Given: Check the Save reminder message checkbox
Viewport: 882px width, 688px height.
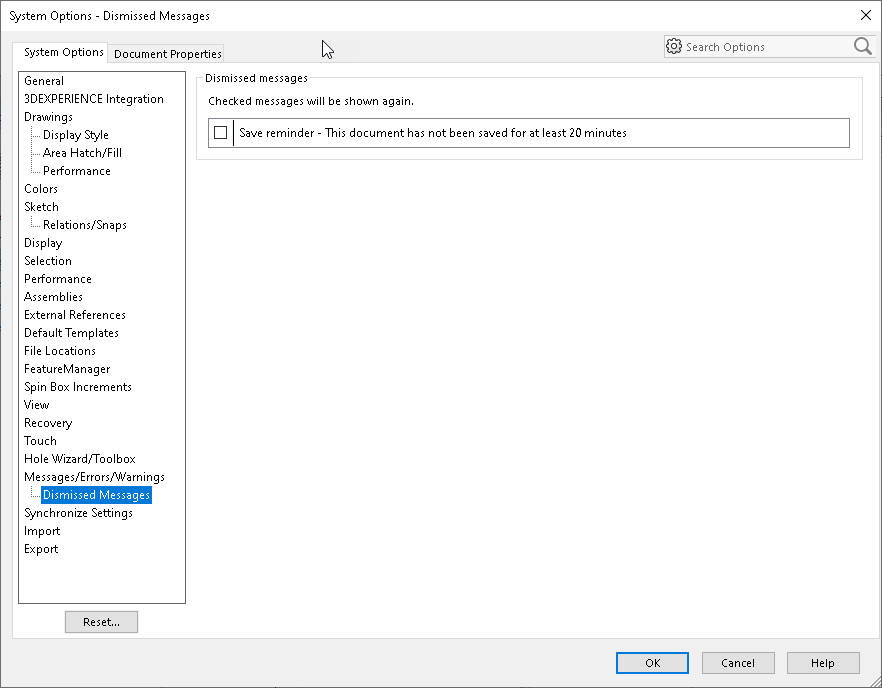Looking at the screenshot, I should pos(220,133).
